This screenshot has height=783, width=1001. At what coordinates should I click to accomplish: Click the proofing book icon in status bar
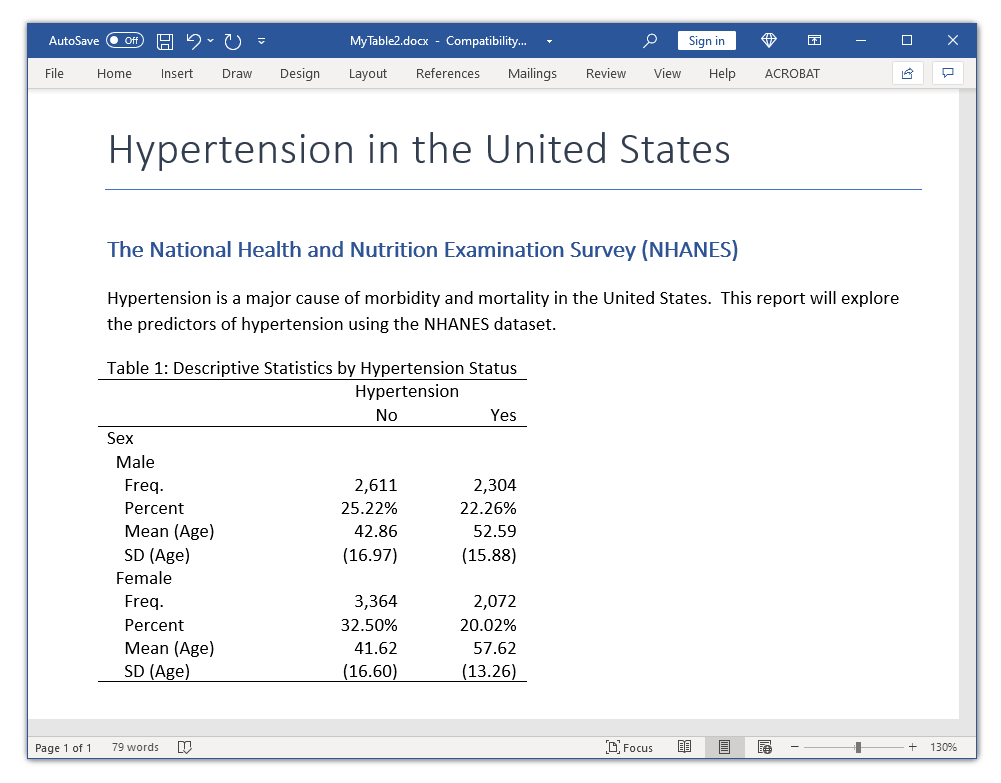click(x=184, y=747)
